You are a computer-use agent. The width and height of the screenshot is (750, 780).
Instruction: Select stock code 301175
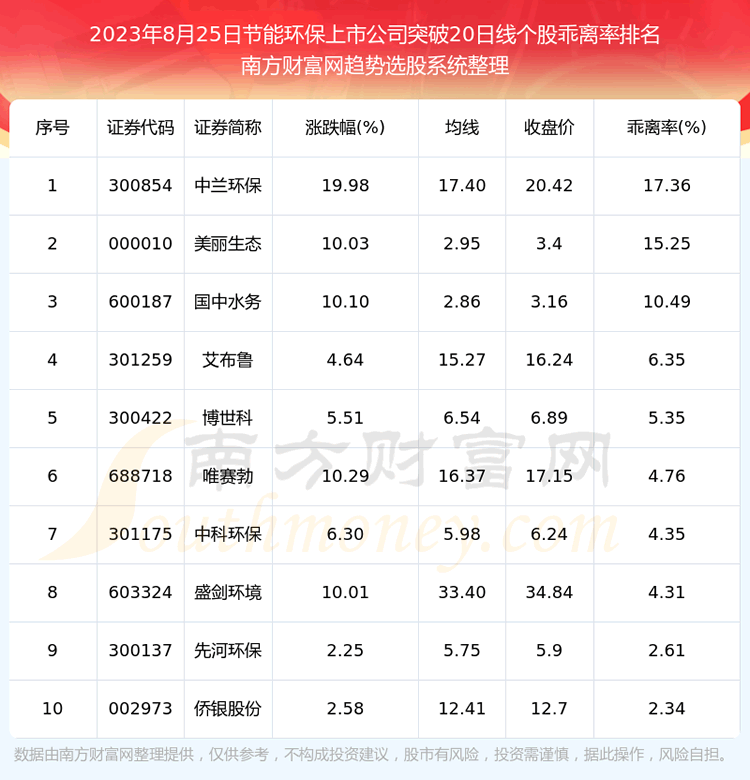140,533
